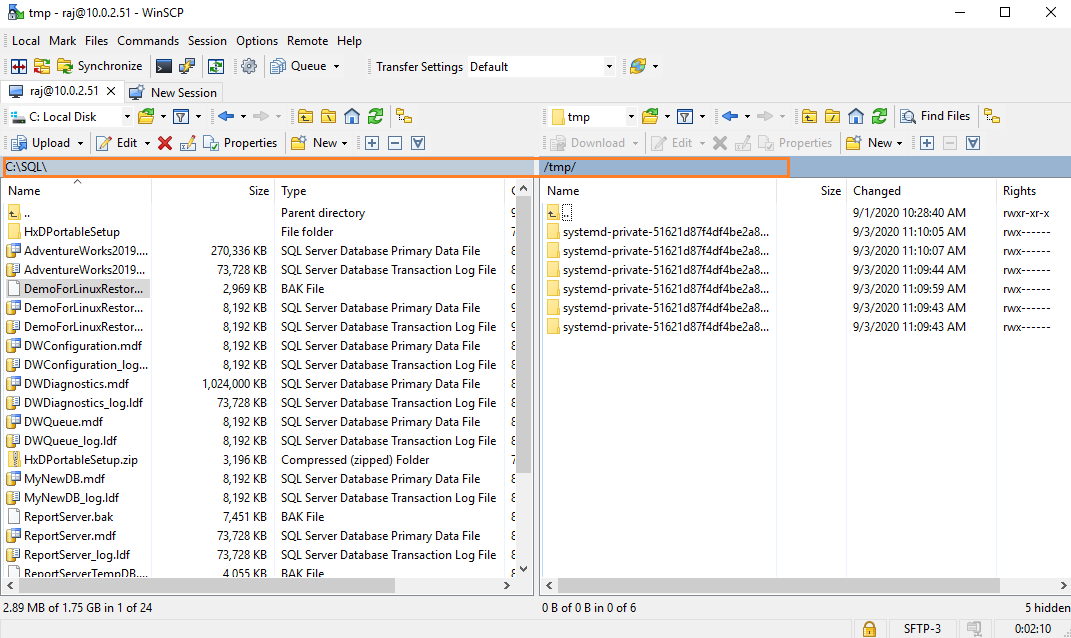
Task: Go to local home directory
Action: tap(352, 116)
